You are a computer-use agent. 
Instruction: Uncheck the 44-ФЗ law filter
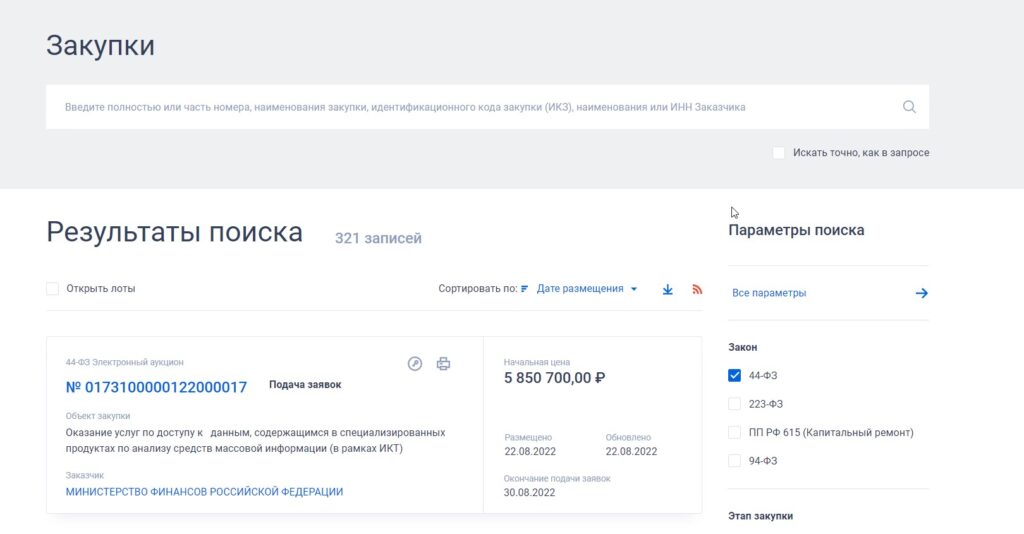click(735, 376)
